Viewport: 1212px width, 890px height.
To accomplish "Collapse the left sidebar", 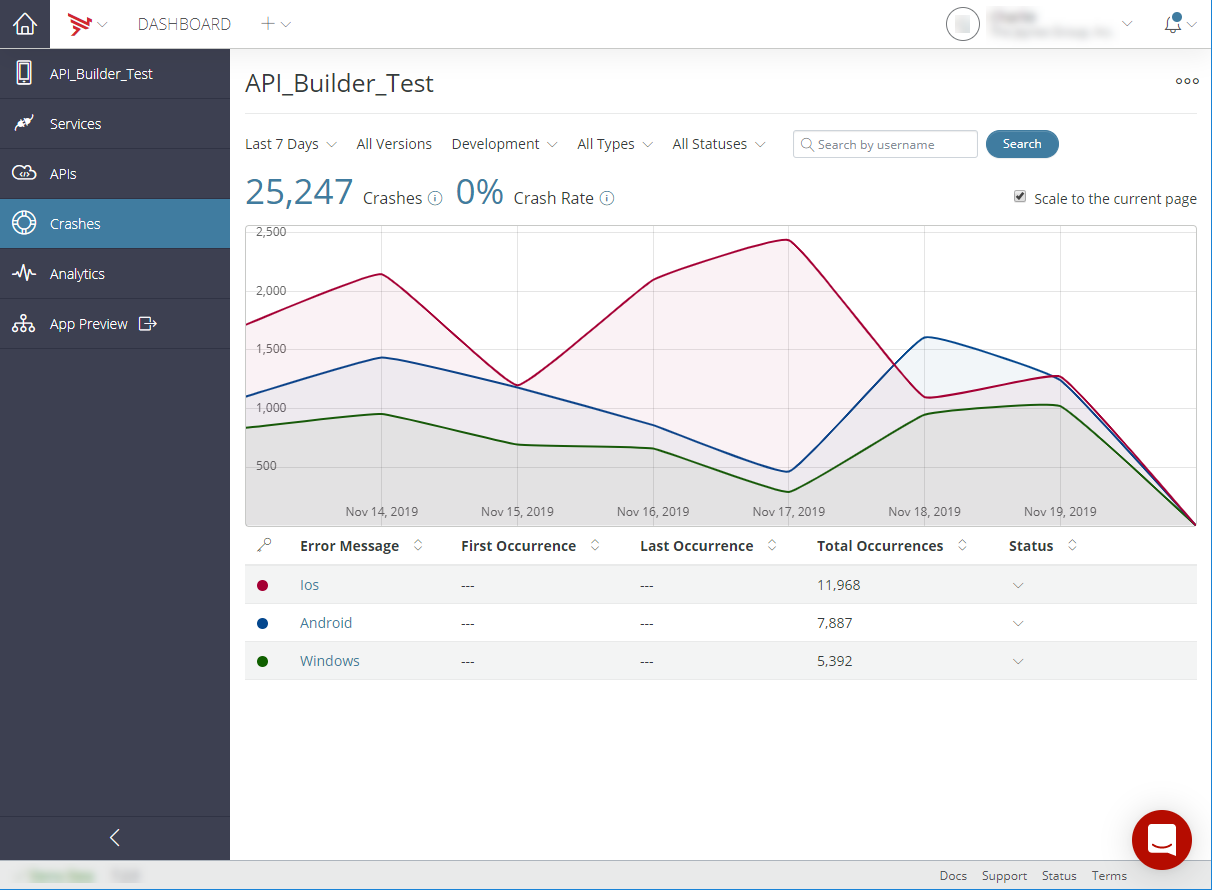I will (x=115, y=837).
